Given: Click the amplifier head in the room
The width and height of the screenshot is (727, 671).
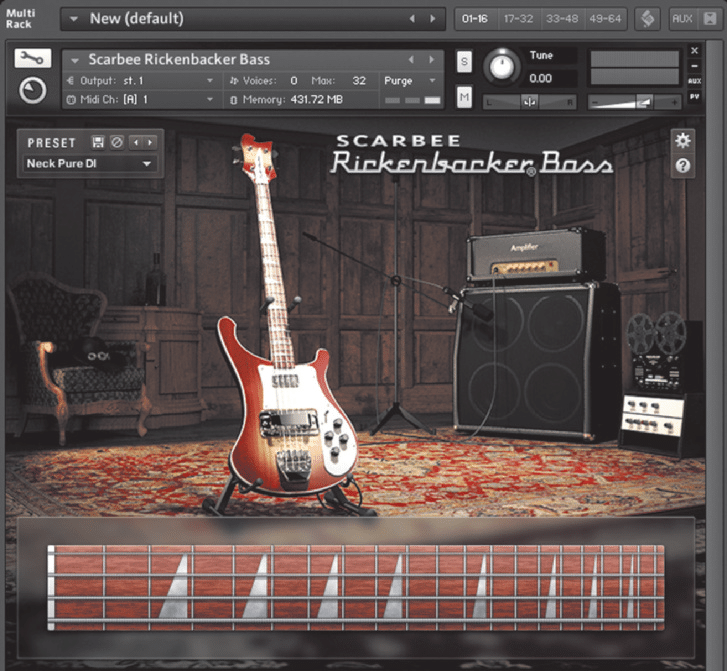Looking at the screenshot, I should (536, 254).
